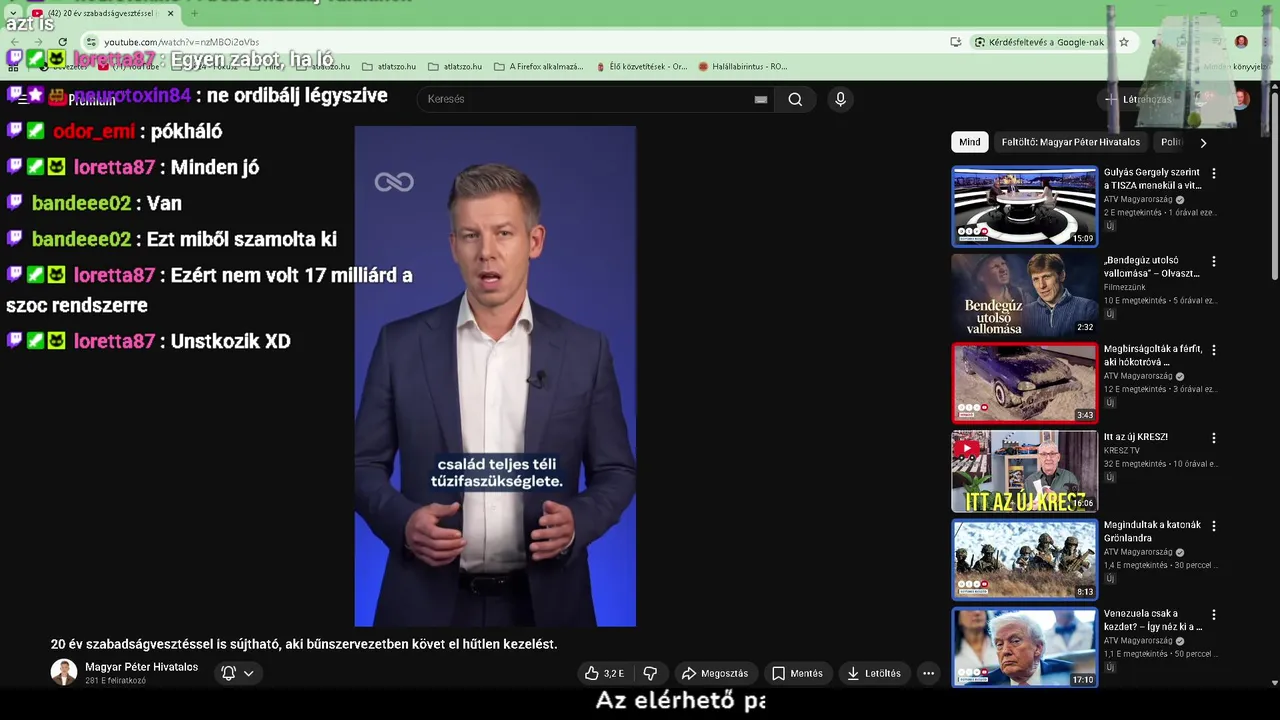Select the Mind filter chip

pyautogui.click(x=970, y=142)
